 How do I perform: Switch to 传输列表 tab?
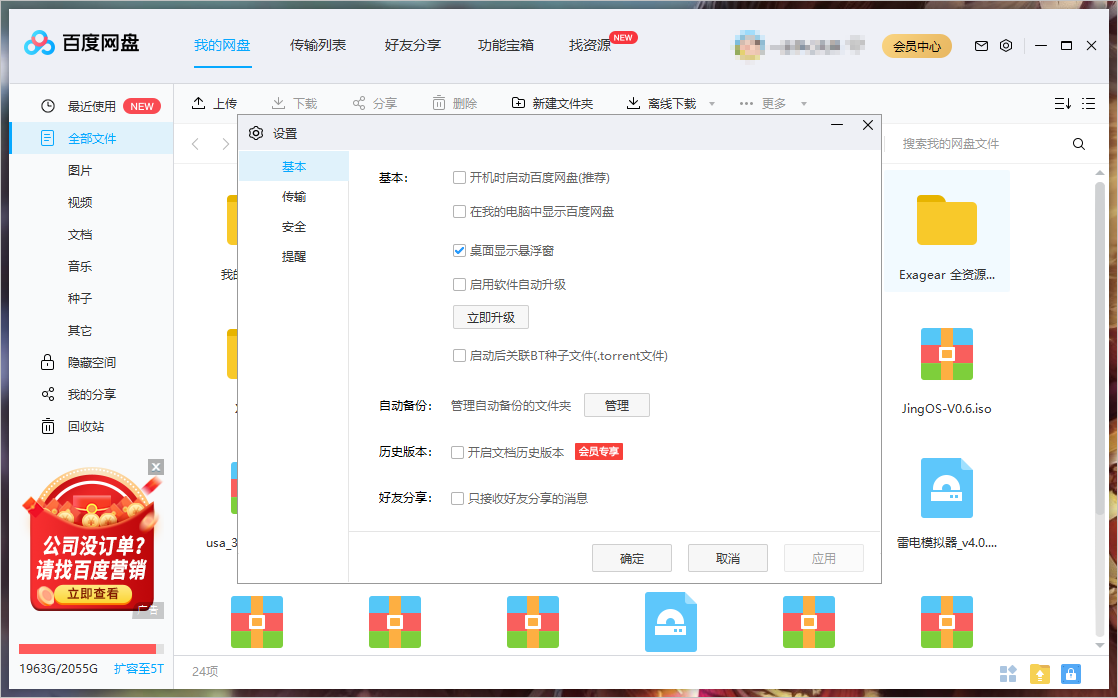[318, 46]
